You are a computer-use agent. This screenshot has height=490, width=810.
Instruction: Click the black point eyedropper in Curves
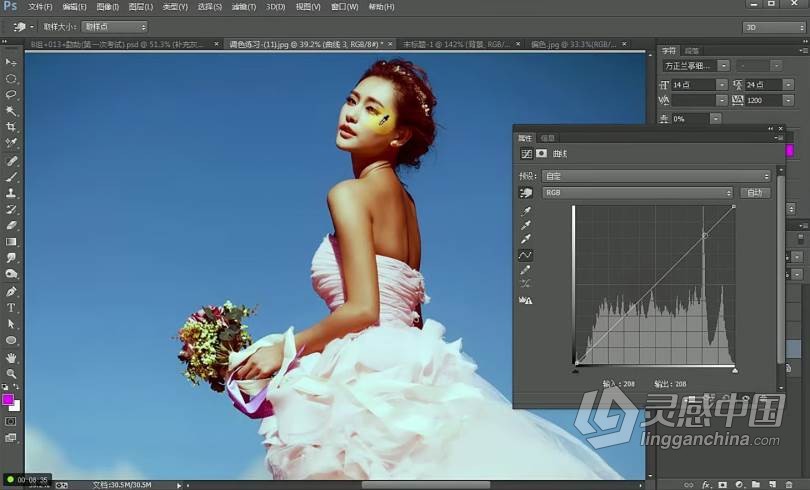[526, 211]
